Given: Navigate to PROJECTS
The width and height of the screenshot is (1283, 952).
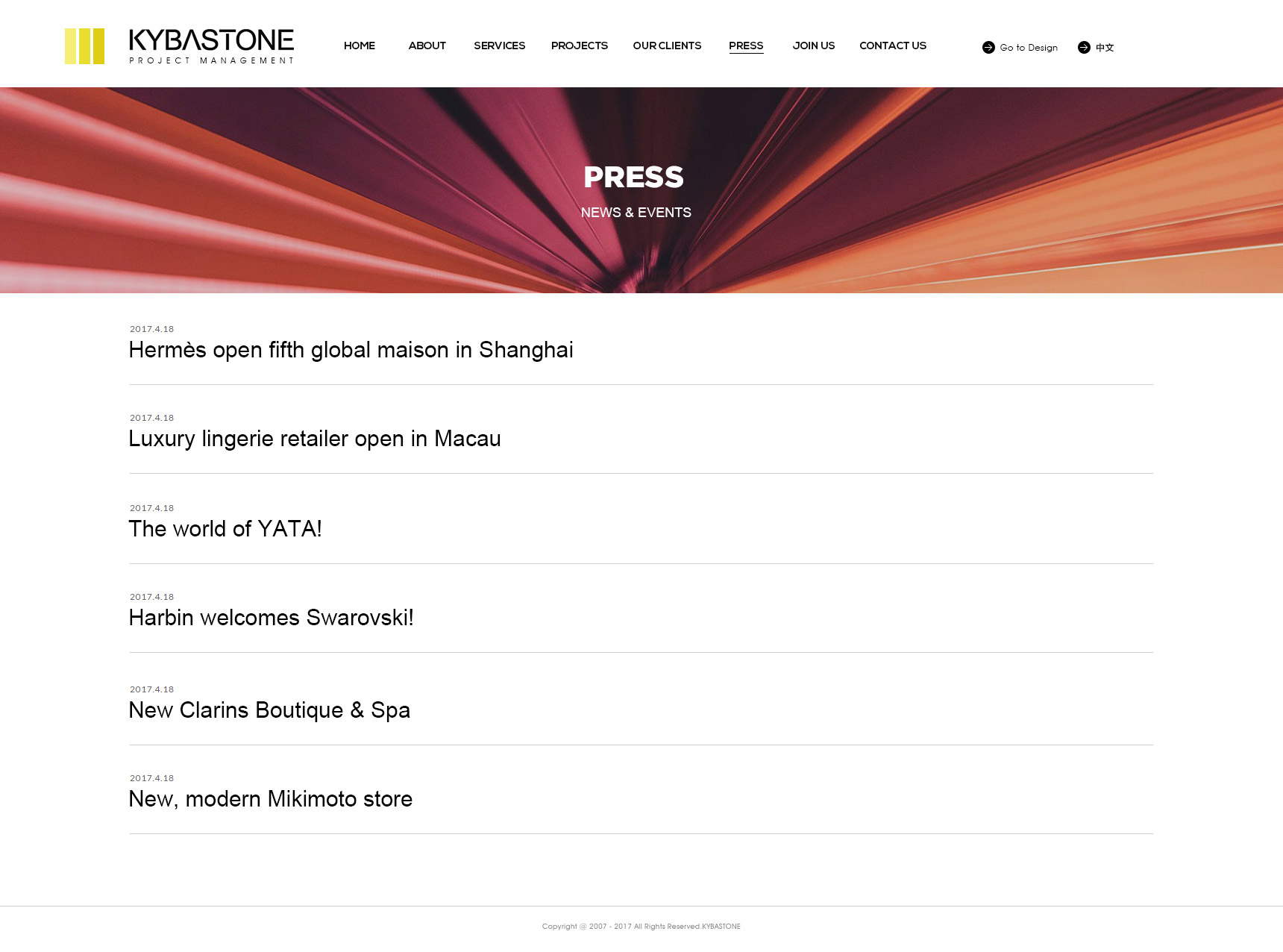Looking at the screenshot, I should (x=580, y=46).
